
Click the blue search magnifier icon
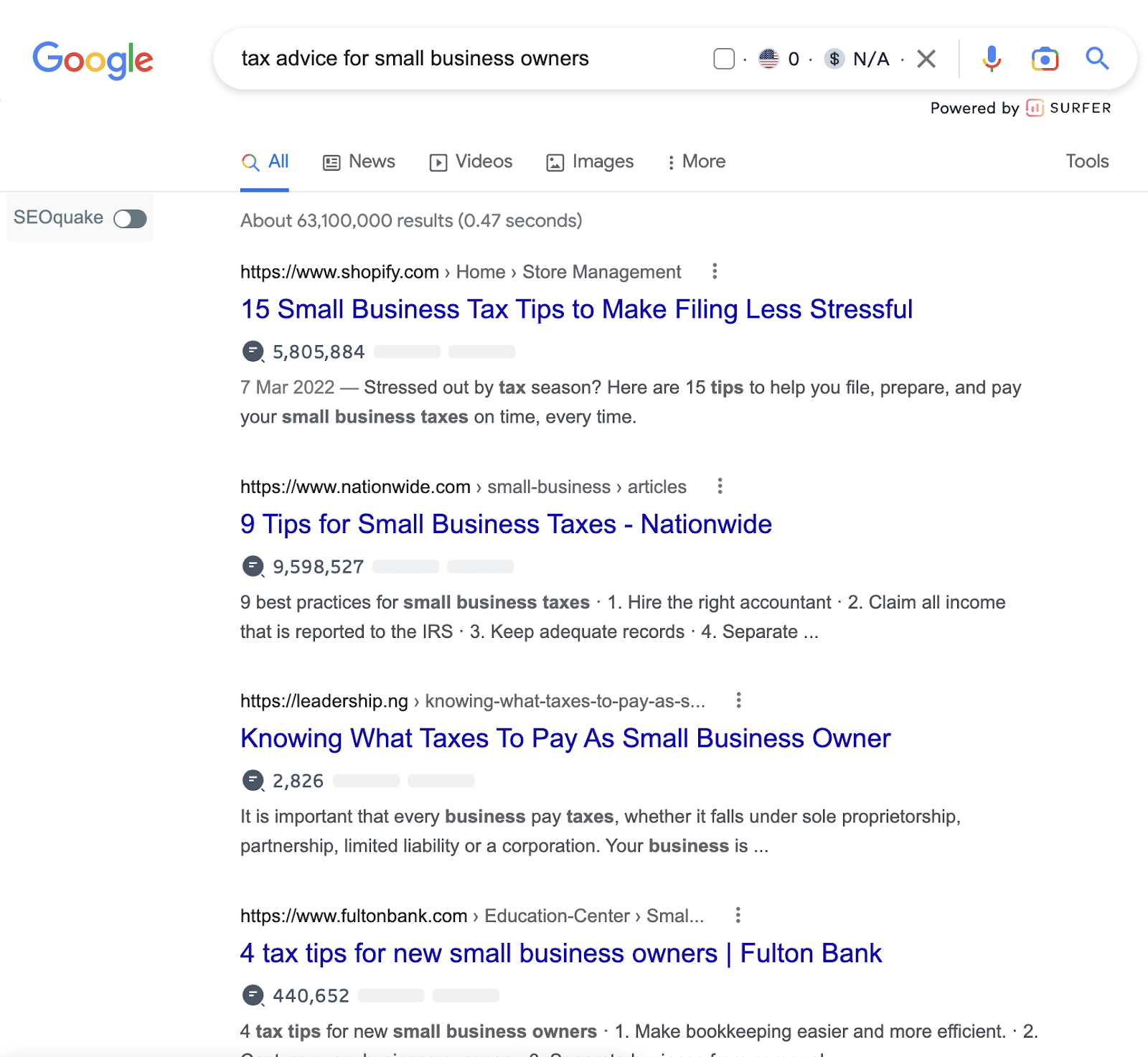tap(1097, 58)
